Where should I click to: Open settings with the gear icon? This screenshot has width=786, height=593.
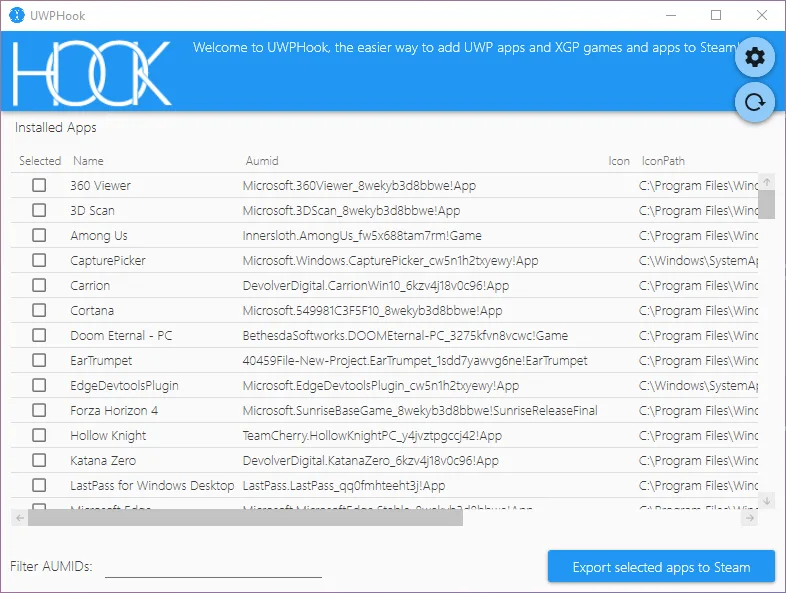[x=755, y=57]
